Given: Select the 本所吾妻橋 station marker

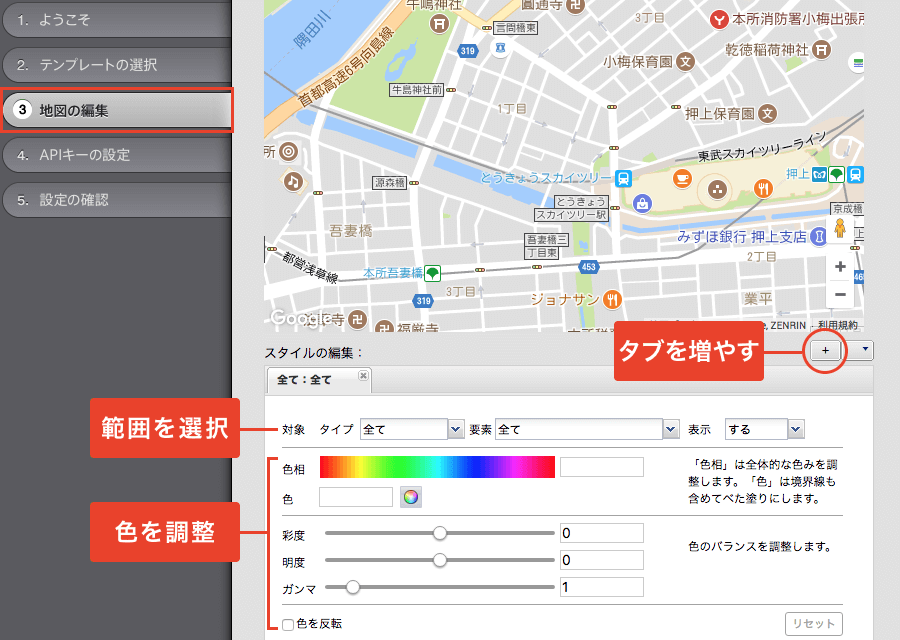Looking at the screenshot, I should coord(432,273).
